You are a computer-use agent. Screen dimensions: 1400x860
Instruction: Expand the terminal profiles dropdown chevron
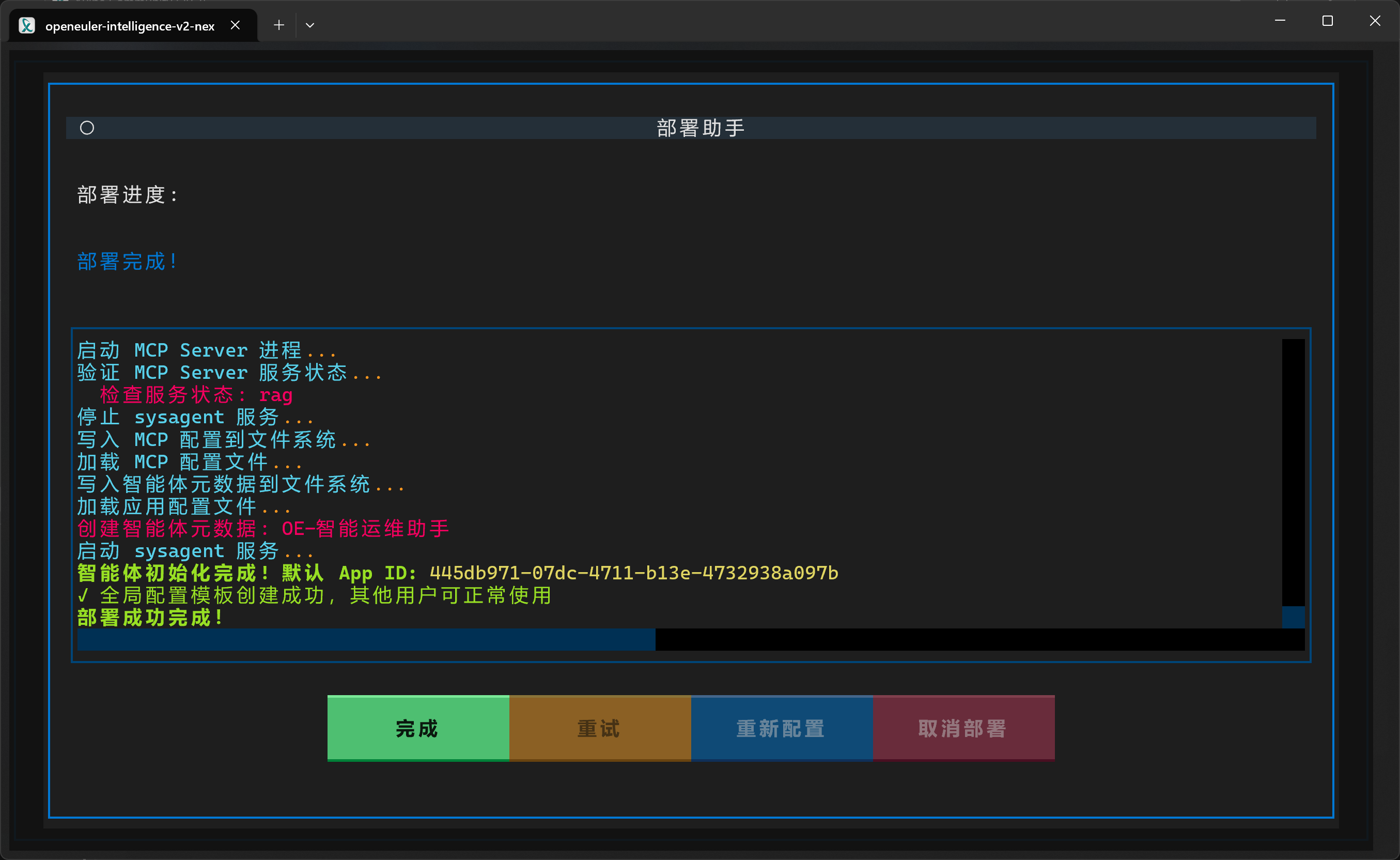click(310, 25)
